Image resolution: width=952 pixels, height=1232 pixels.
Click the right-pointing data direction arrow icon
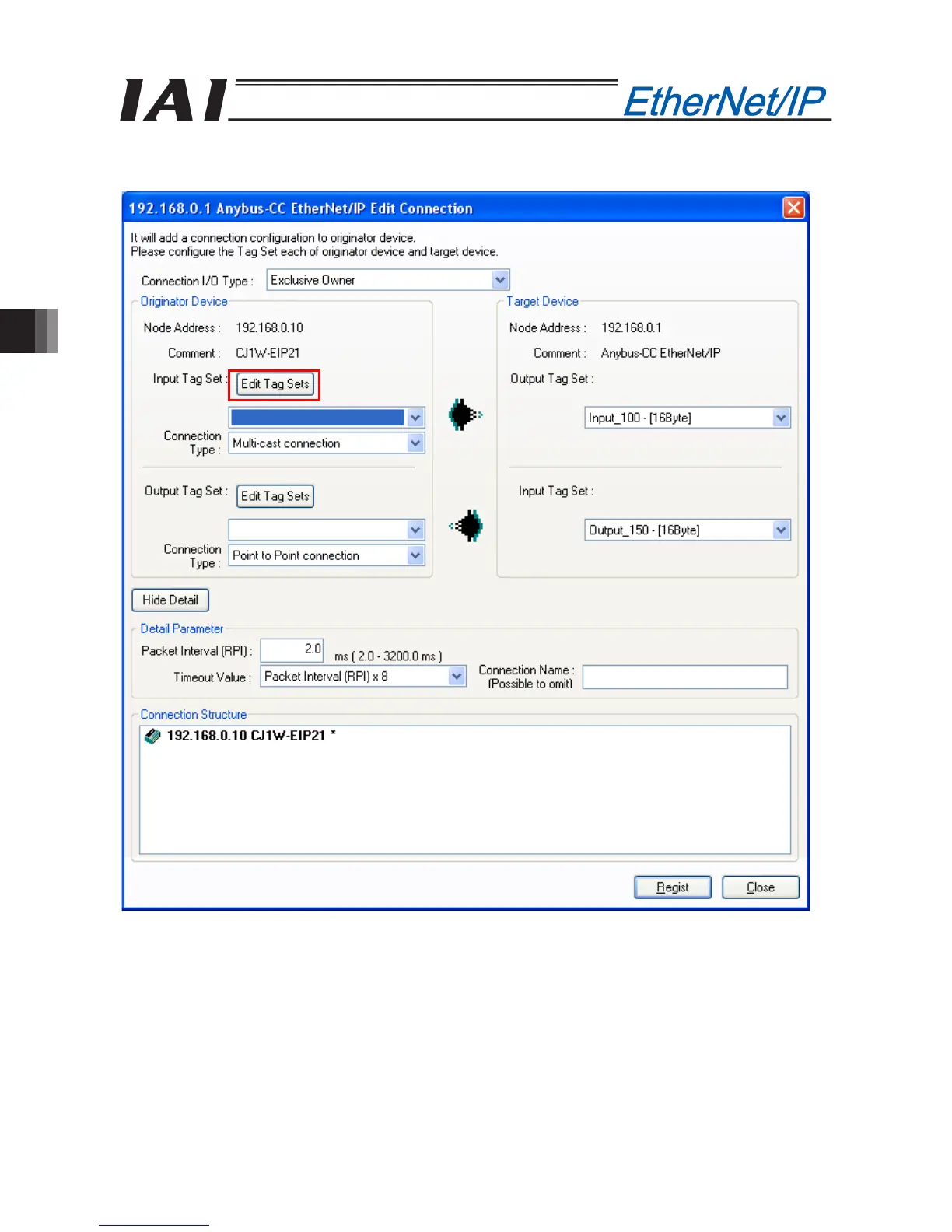(465, 415)
